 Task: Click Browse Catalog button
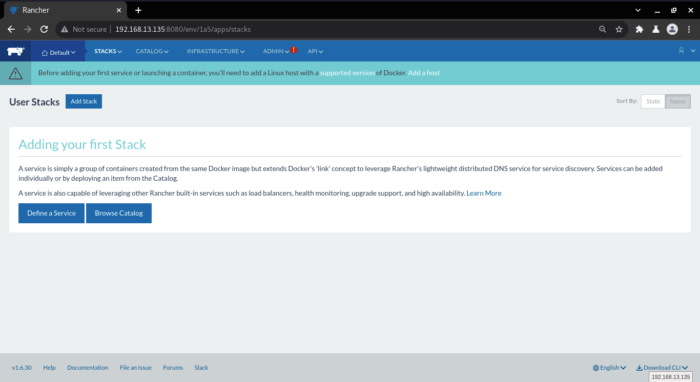click(119, 213)
